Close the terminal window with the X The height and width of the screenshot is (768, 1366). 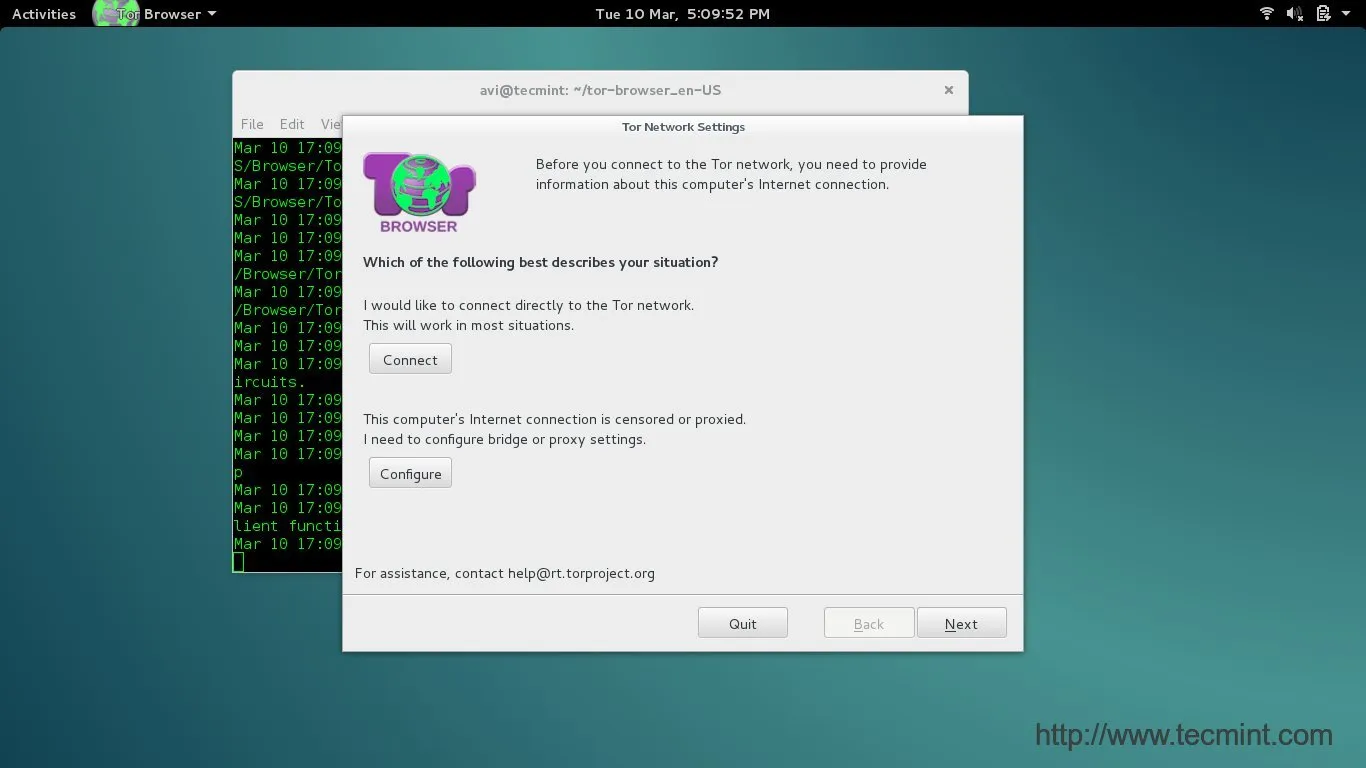coord(948,90)
